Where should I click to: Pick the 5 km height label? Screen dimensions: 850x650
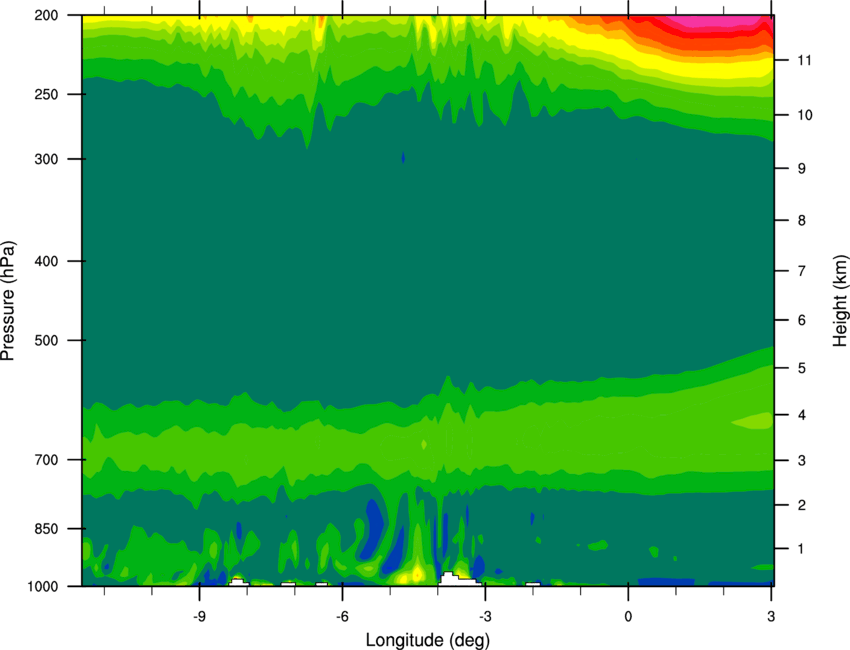coord(802,369)
